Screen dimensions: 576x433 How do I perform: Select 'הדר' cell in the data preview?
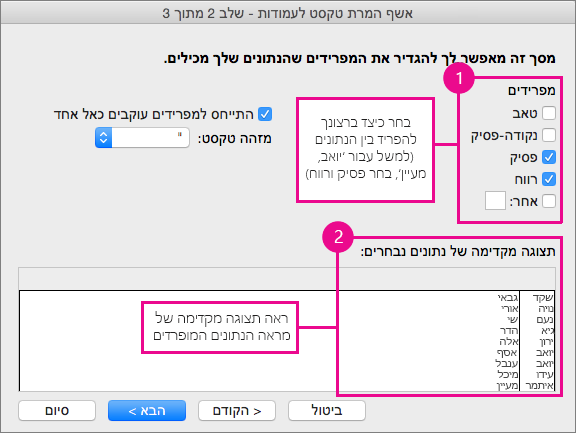509,331
